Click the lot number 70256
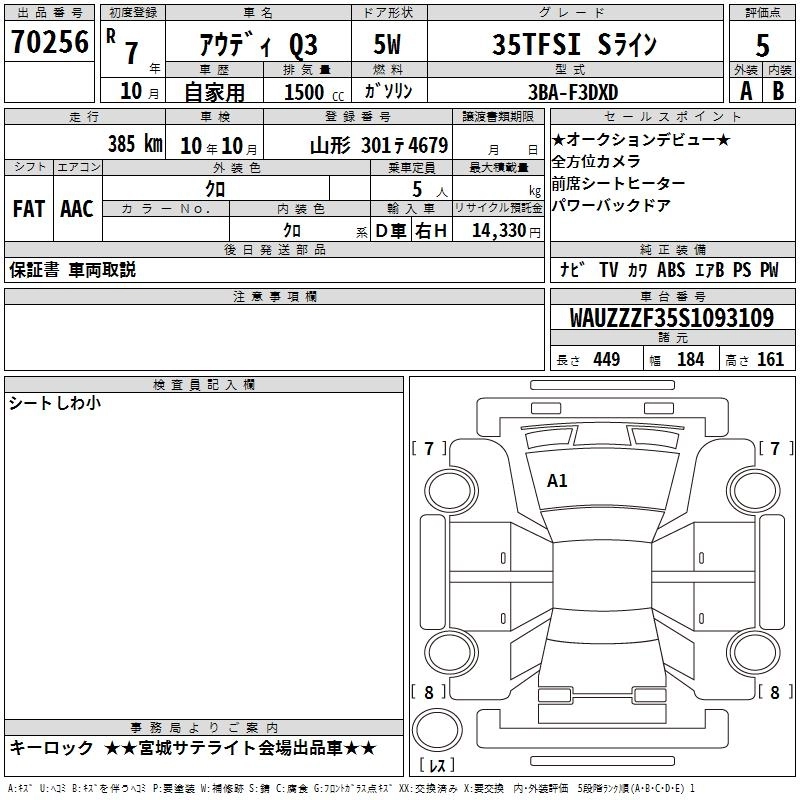 click(50, 42)
